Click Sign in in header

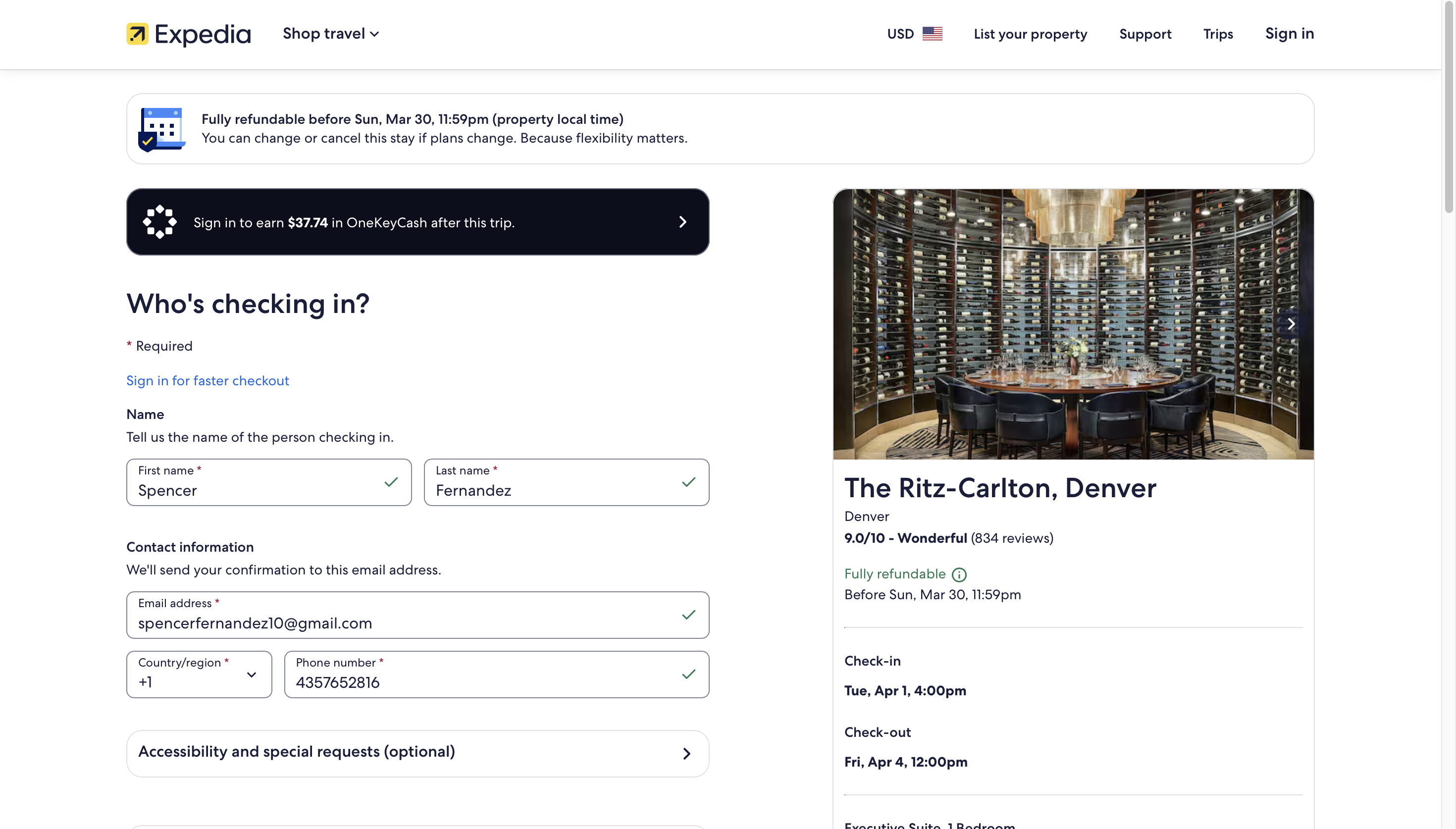click(x=1289, y=34)
